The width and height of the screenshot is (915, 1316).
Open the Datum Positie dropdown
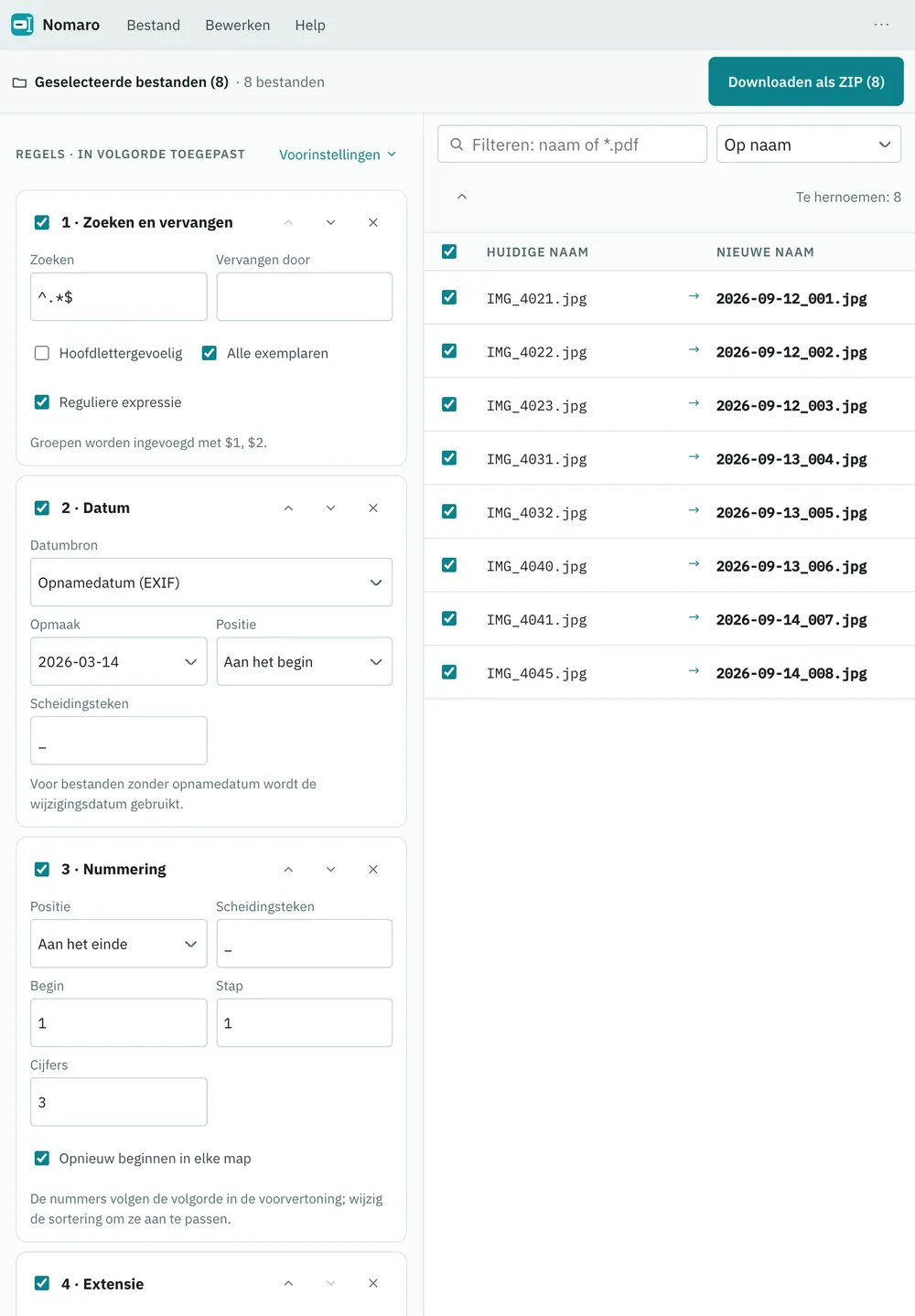click(x=305, y=662)
